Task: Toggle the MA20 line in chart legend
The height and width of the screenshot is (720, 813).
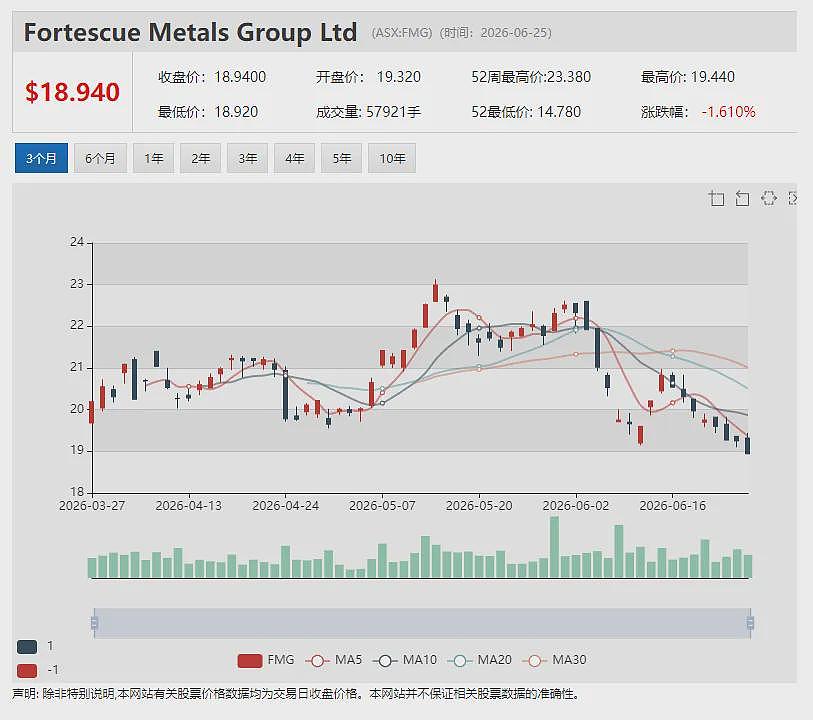Action: (x=479, y=660)
